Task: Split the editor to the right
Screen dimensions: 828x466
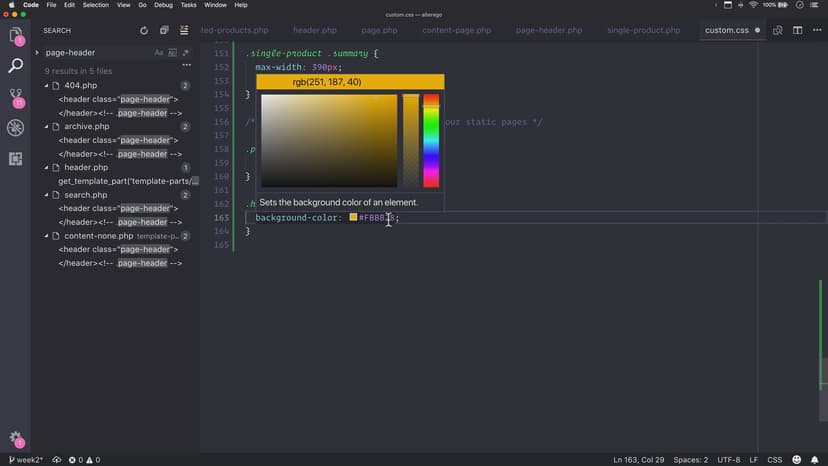Action: [x=797, y=31]
